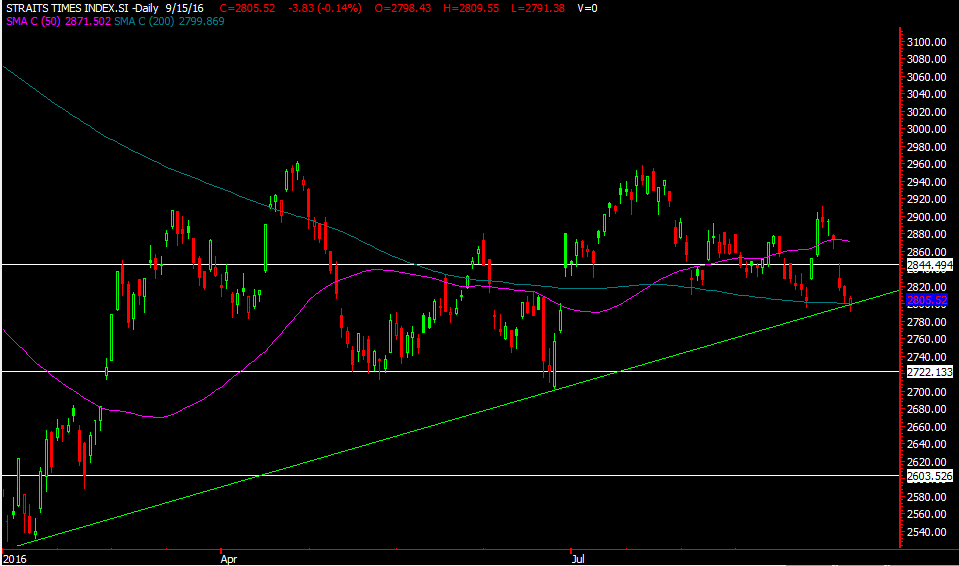This screenshot has height=566, width=959.
Task: Click the 2722.133 horizontal line price label
Action: tap(930, 372)
